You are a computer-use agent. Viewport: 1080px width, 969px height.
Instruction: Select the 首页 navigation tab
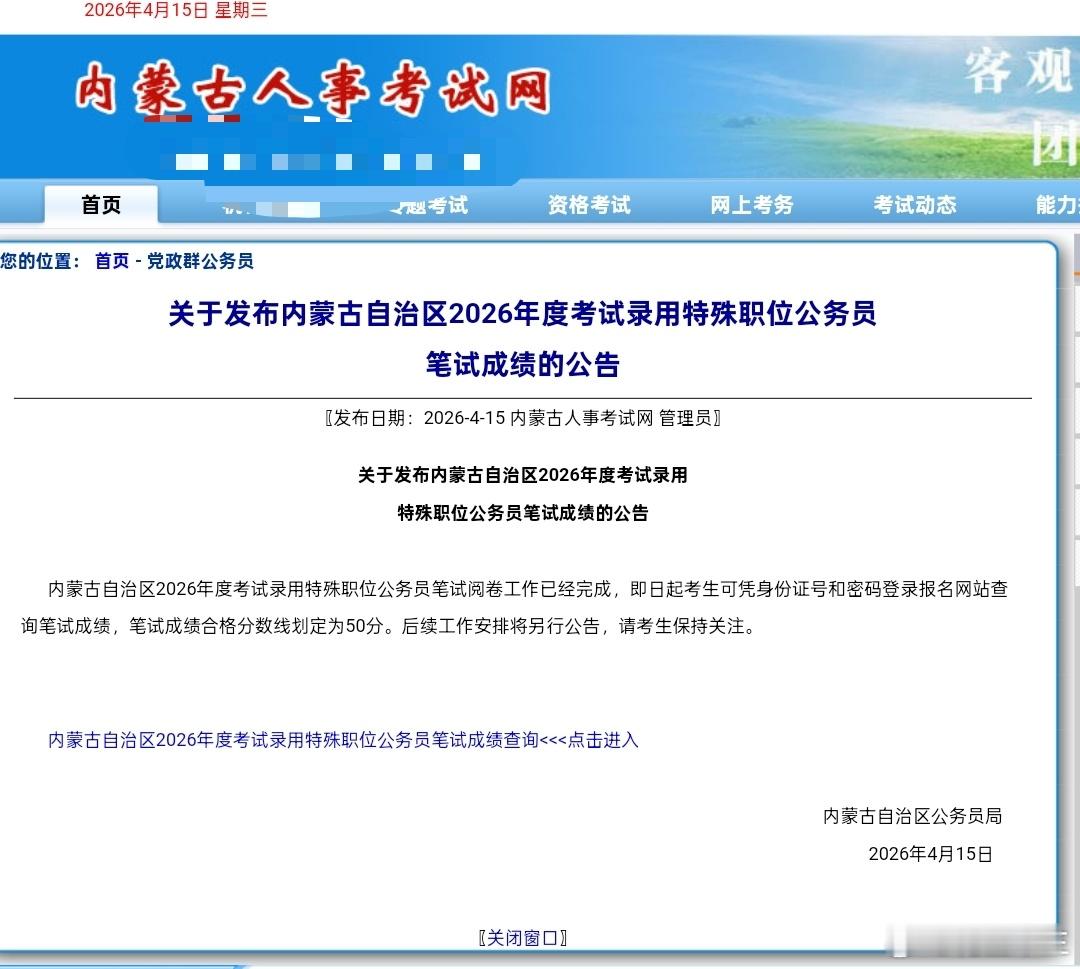100,205
